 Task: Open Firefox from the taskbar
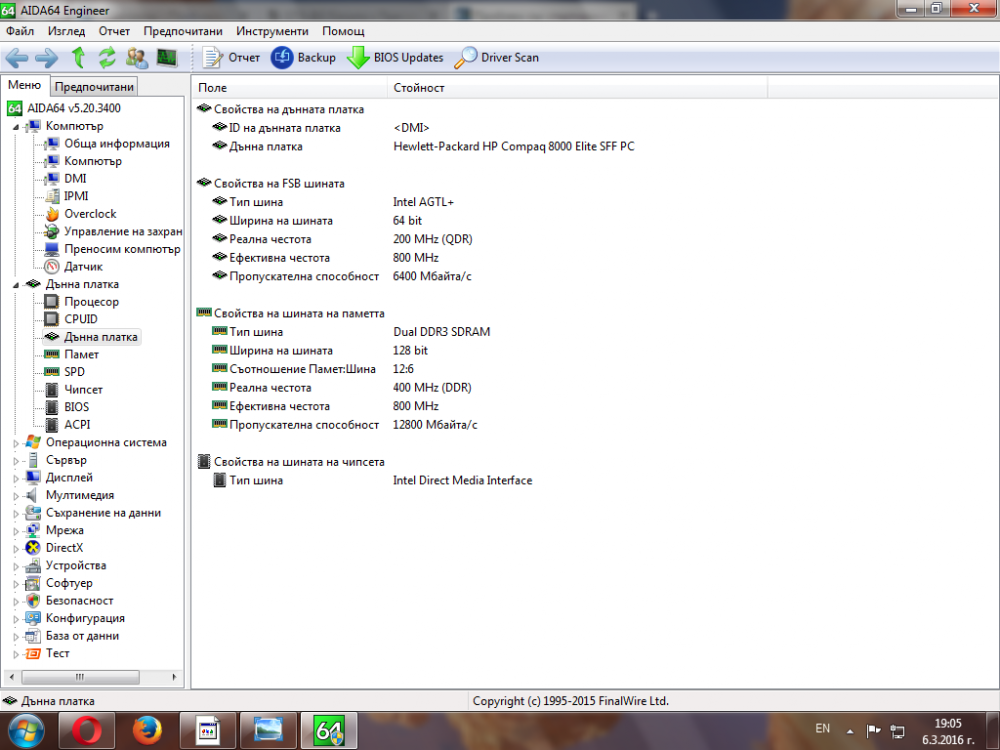(x=147, y=731)
